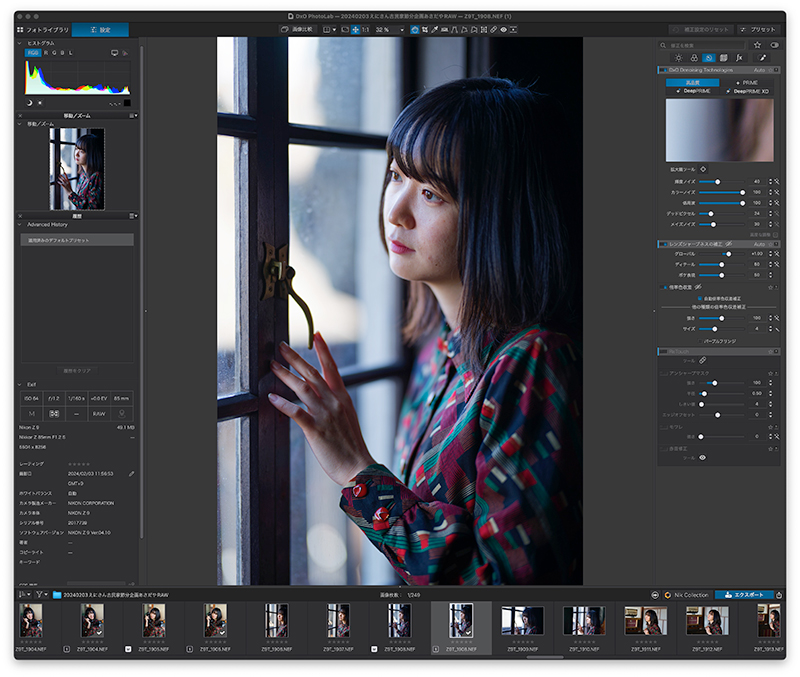800x677 pixels.
Task: Click the magnifier loupe tool target icon
Action: click(702, 169)
